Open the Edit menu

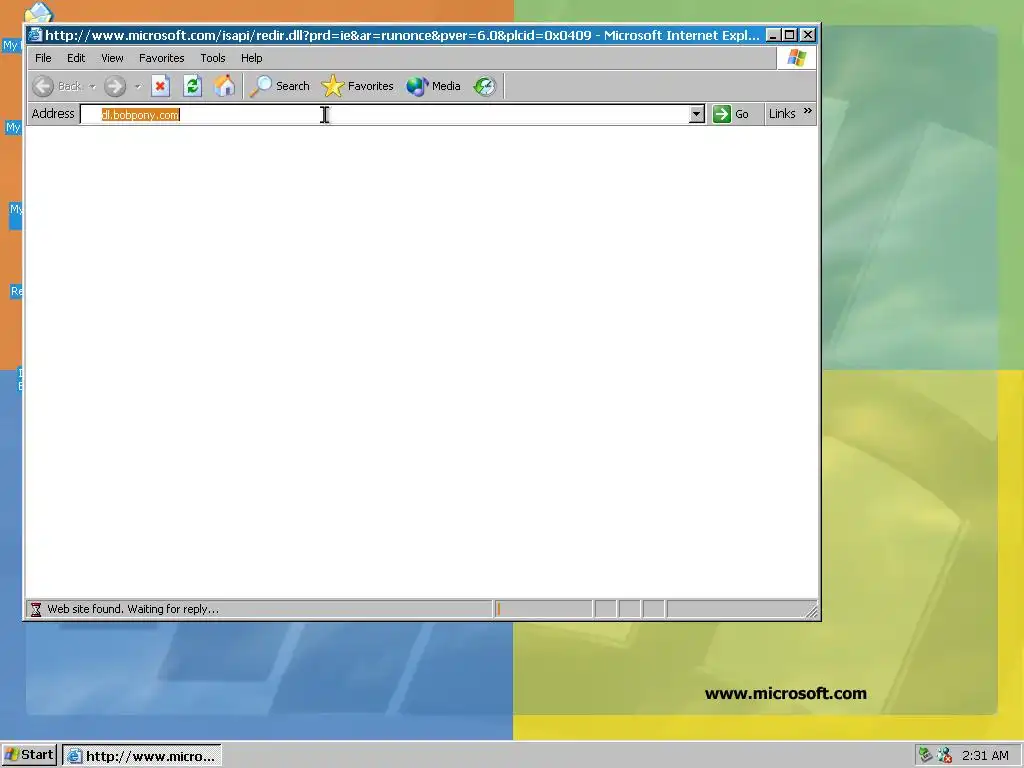tap(76, 58)
